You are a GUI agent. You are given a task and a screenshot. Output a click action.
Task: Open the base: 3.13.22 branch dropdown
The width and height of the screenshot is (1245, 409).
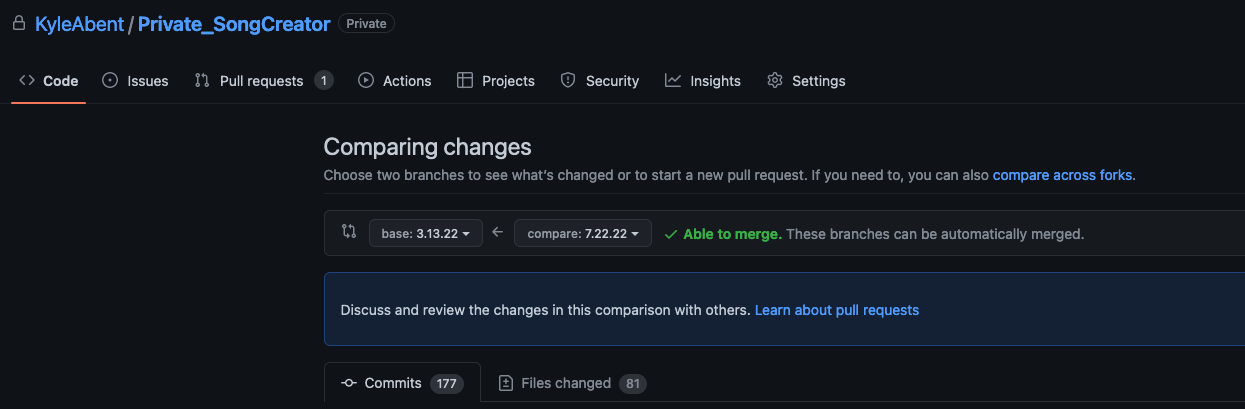(x=426, y=234)
